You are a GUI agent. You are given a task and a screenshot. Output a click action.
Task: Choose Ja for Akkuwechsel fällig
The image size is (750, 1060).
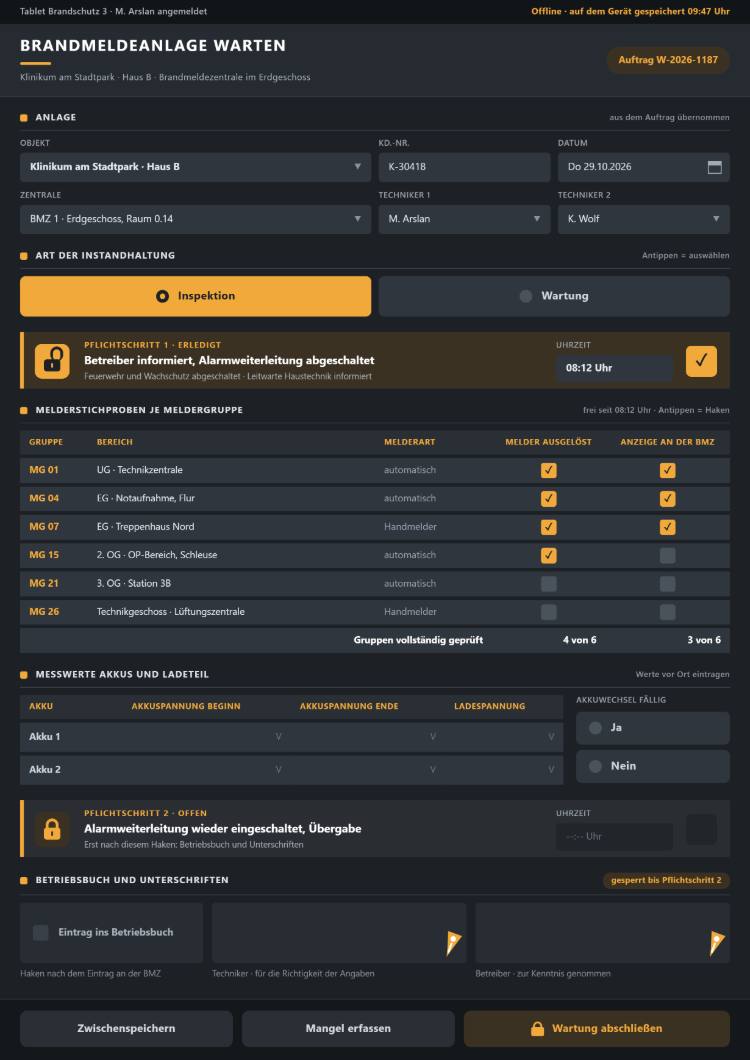(653, 728)
